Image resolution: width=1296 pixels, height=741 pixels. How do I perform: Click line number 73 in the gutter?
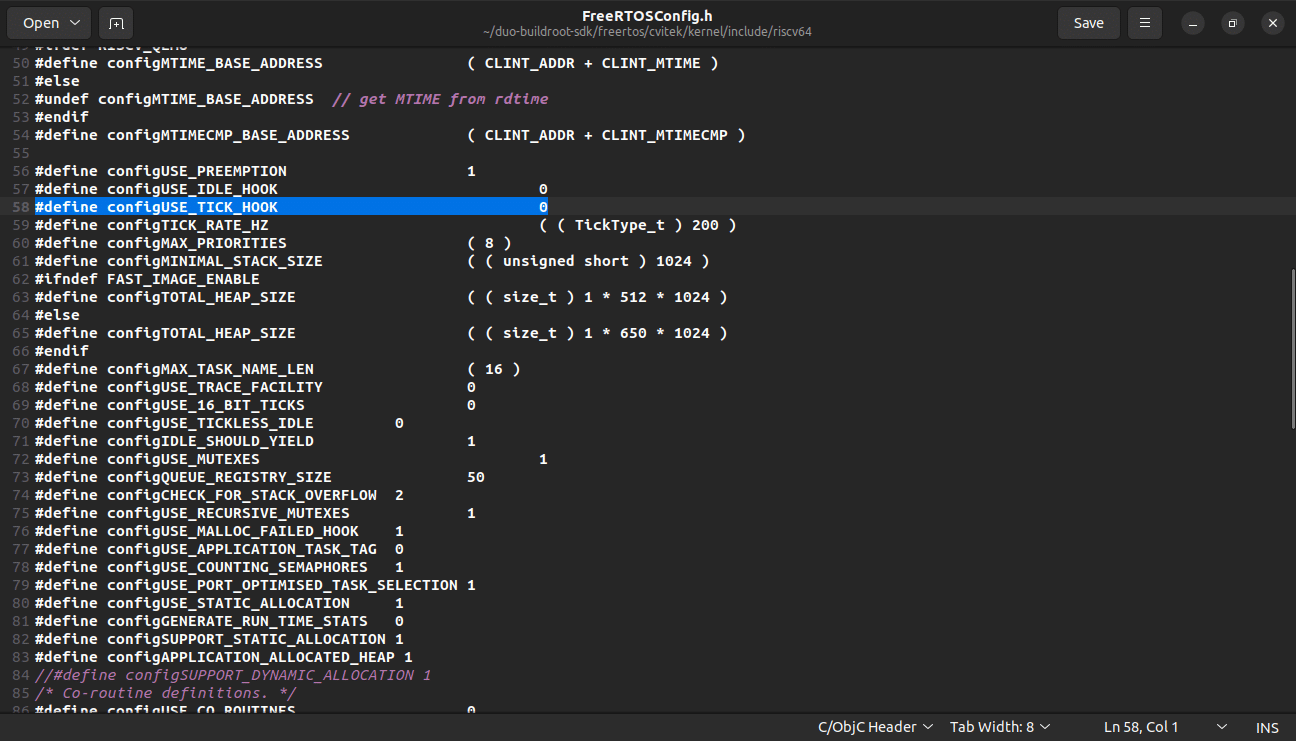[x=21, y=477]
